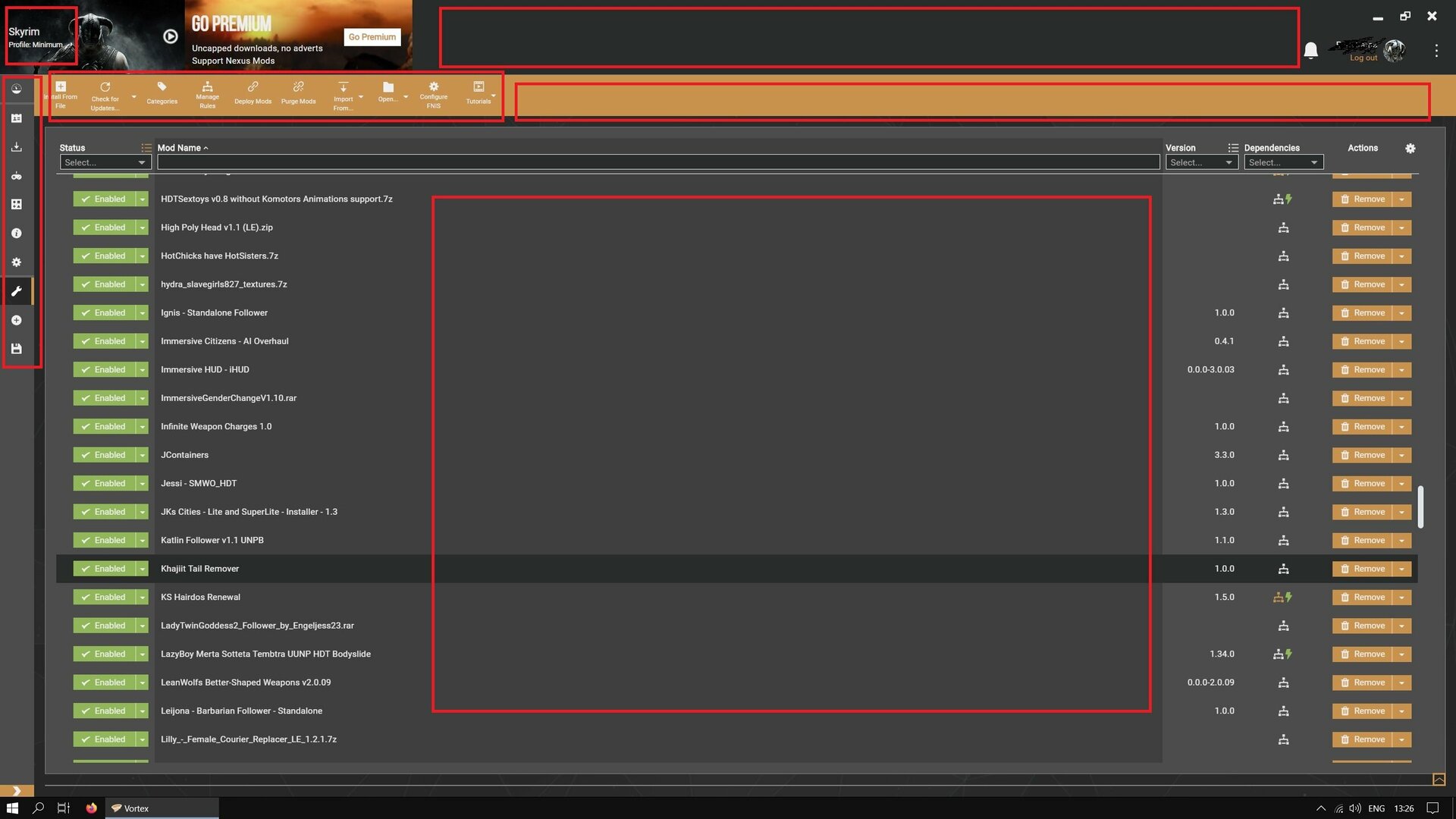Click the Dependencies column header

tap(1272, 148)
